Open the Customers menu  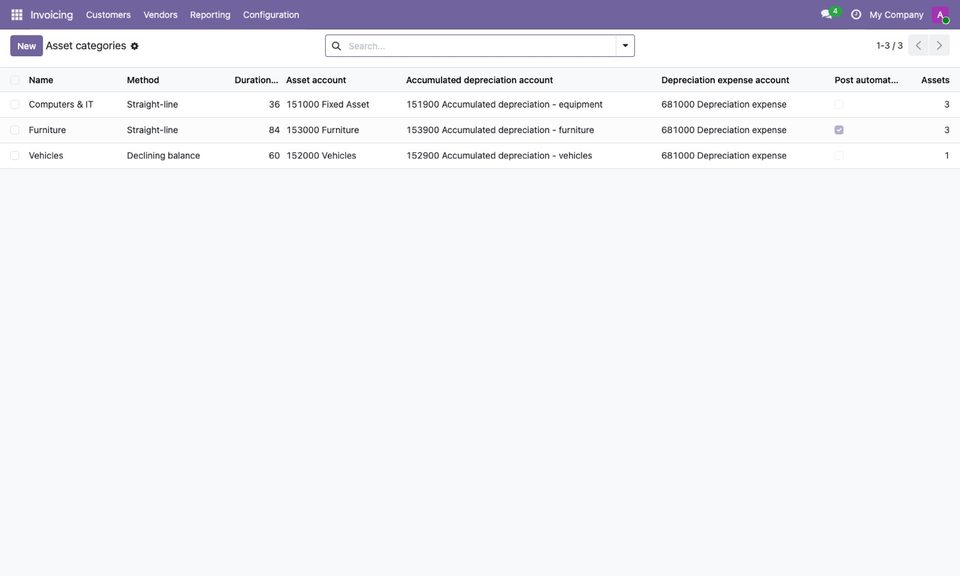point(108,15)
